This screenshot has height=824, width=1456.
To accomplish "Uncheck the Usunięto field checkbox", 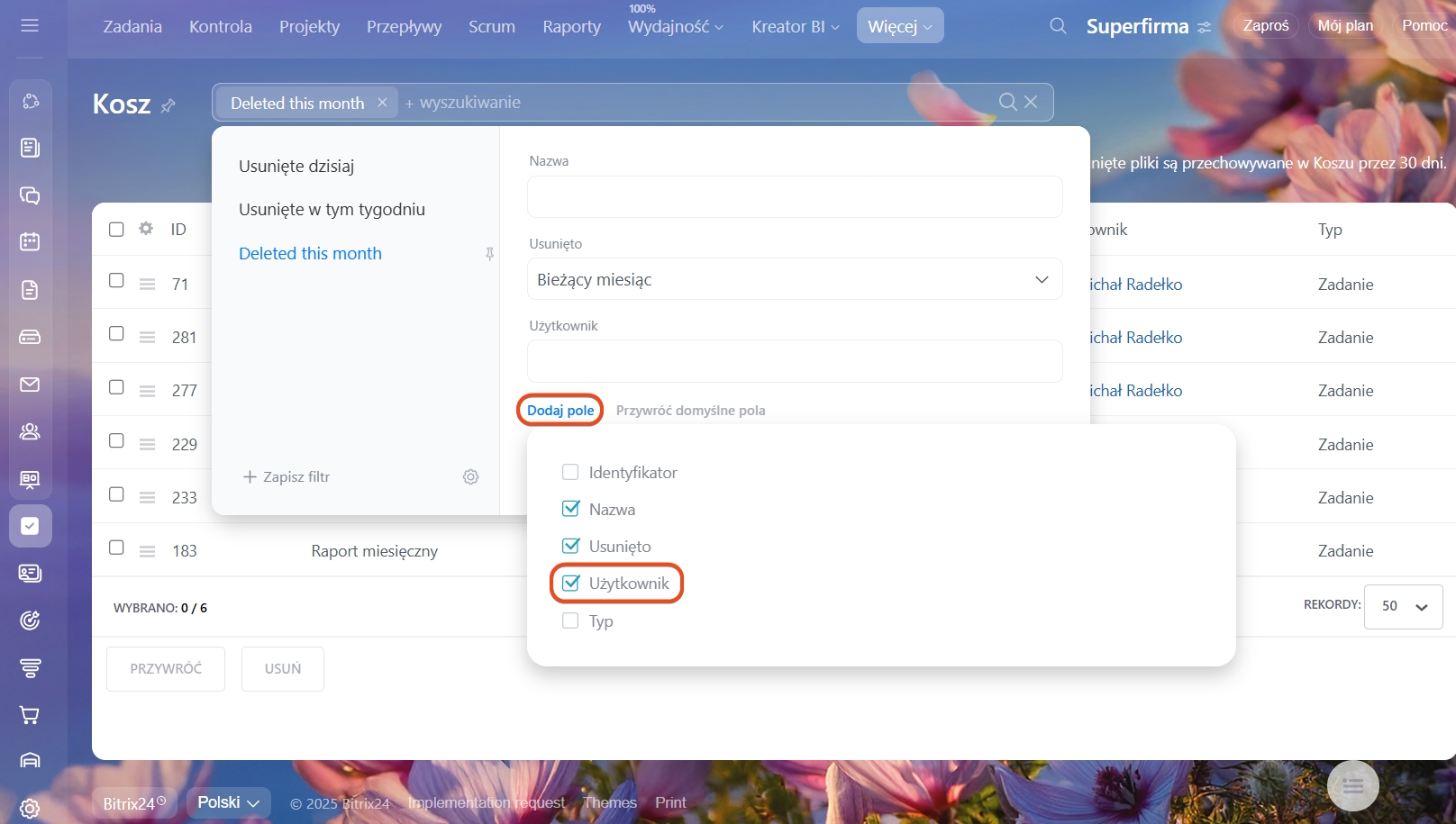I will (x=570, y=546).
